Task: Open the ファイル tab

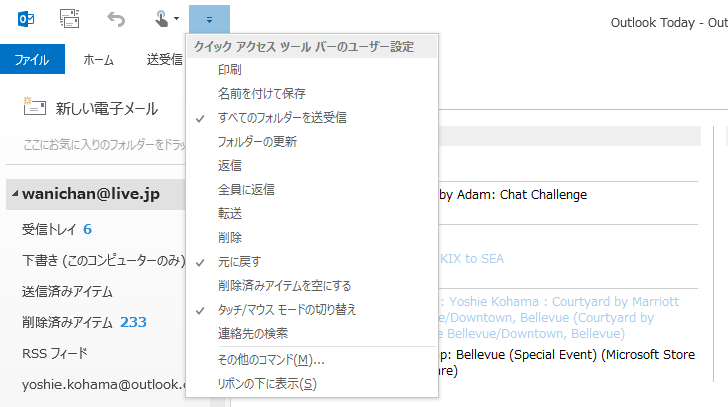Action: tap(32, 59)
